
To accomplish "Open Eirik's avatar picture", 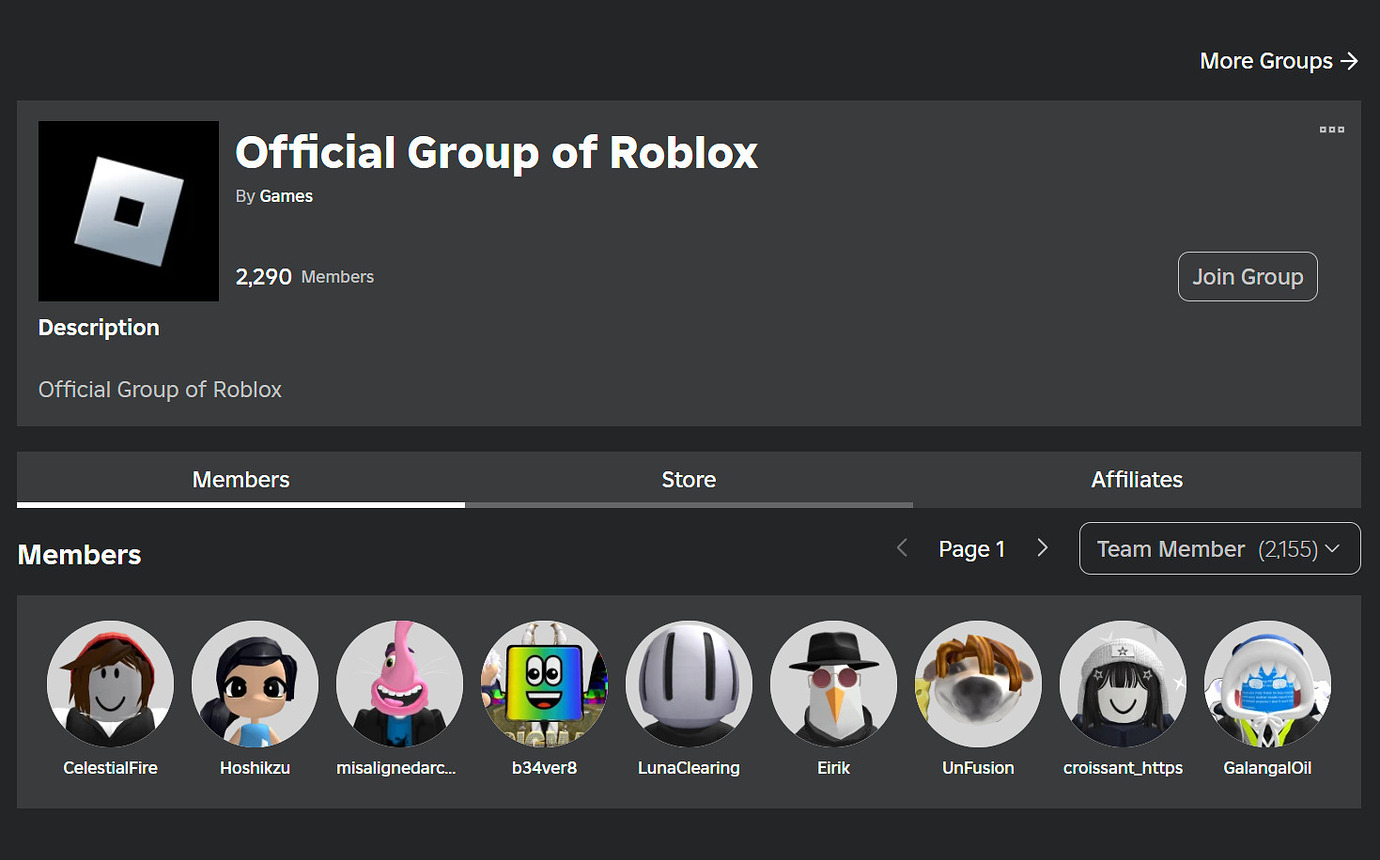I will 833,684.
